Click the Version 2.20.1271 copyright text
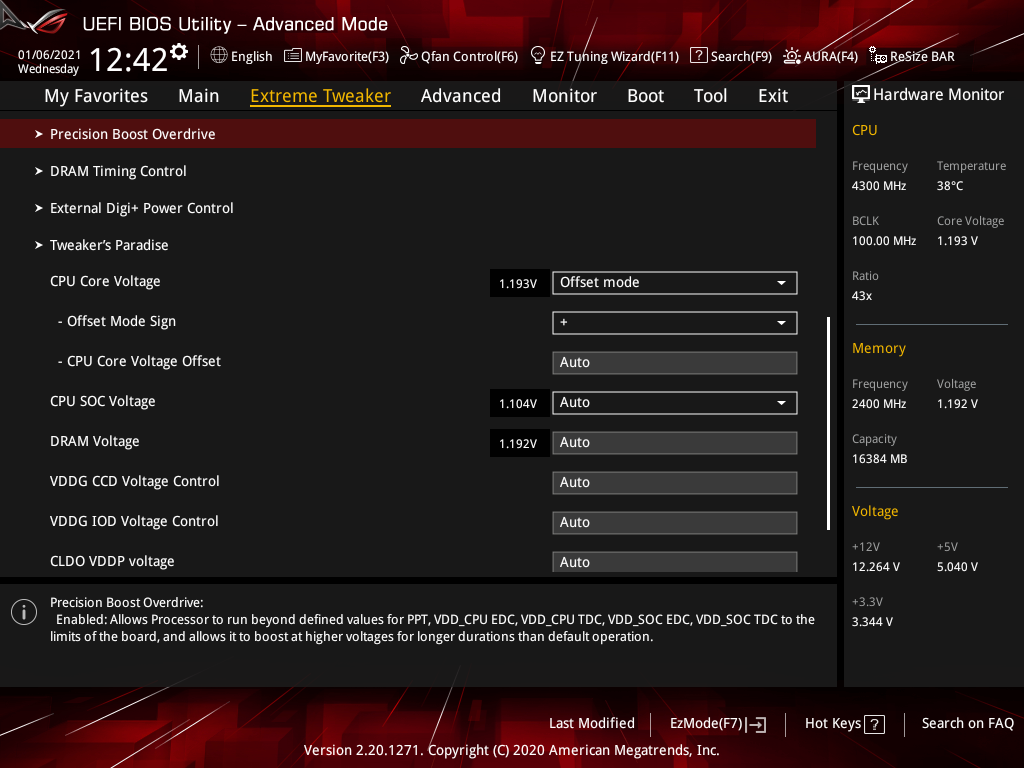 (511, 750)
